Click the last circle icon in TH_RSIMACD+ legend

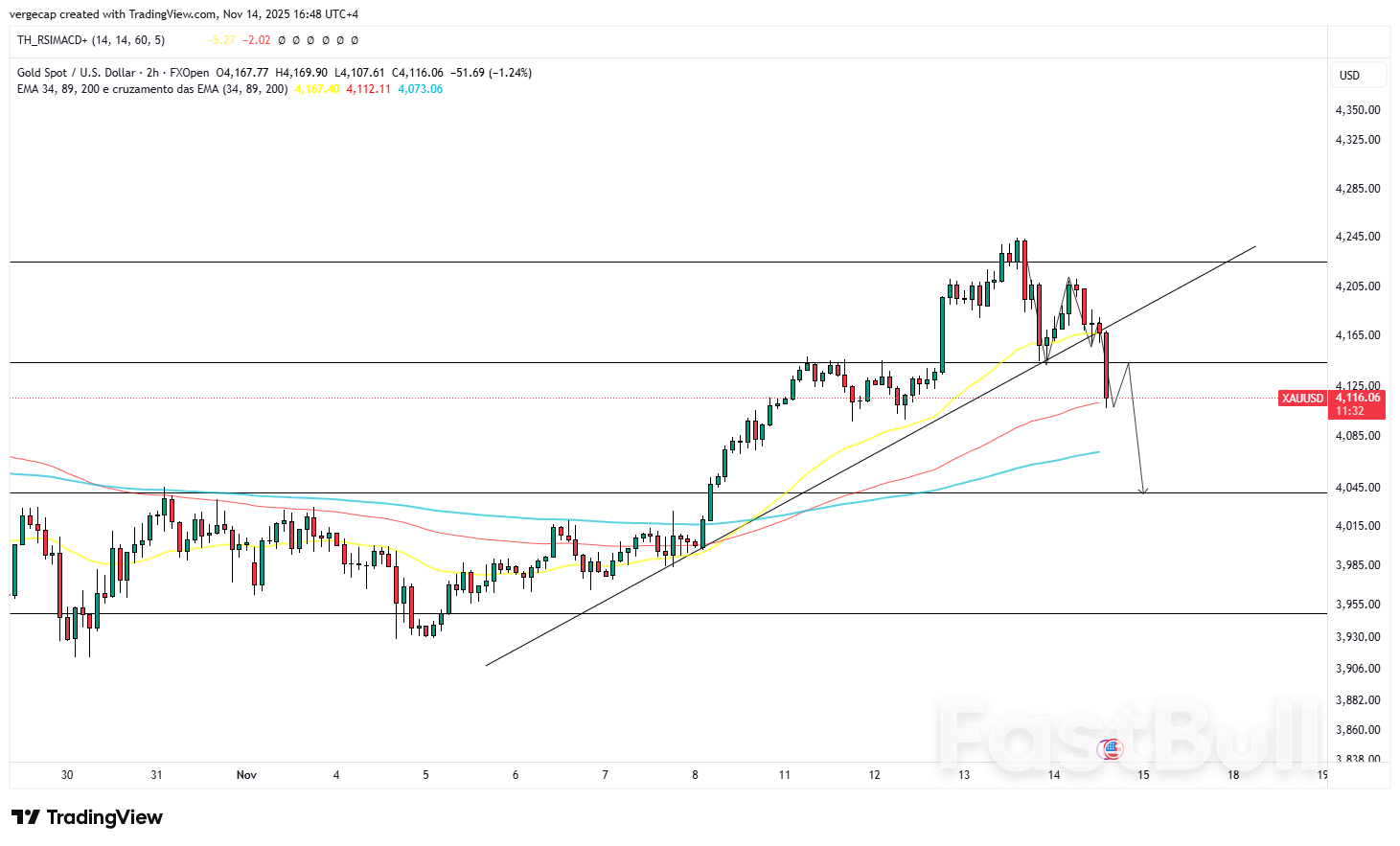(355, 40)
